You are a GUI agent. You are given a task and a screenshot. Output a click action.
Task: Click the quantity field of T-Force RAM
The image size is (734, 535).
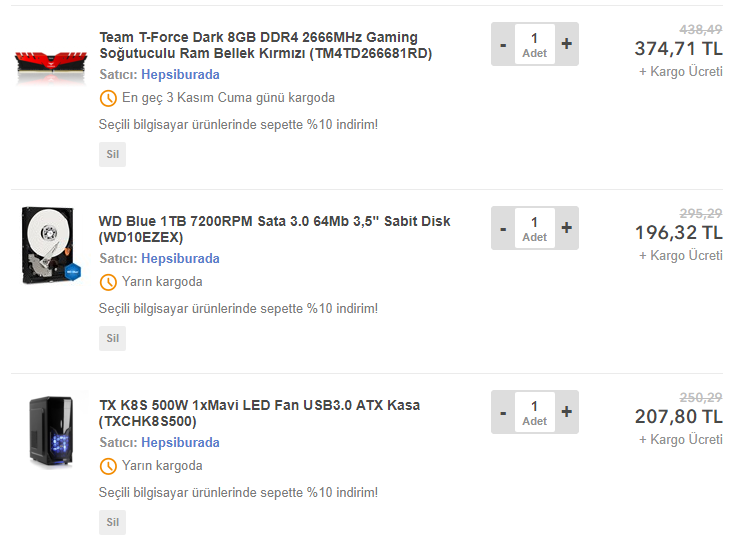tap(535, 44)
